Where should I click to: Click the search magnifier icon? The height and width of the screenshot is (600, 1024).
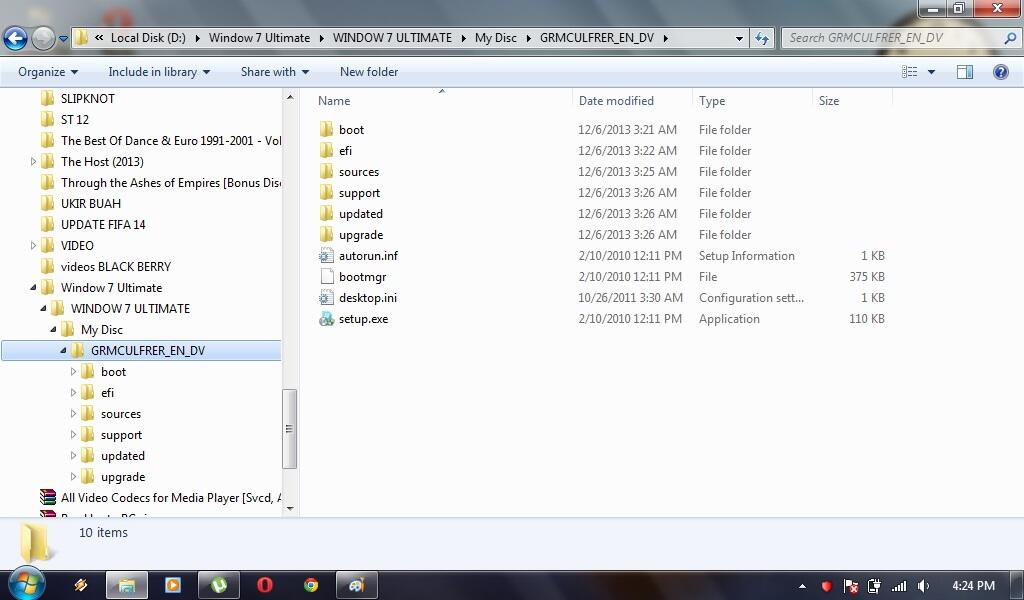[1010, 38]
